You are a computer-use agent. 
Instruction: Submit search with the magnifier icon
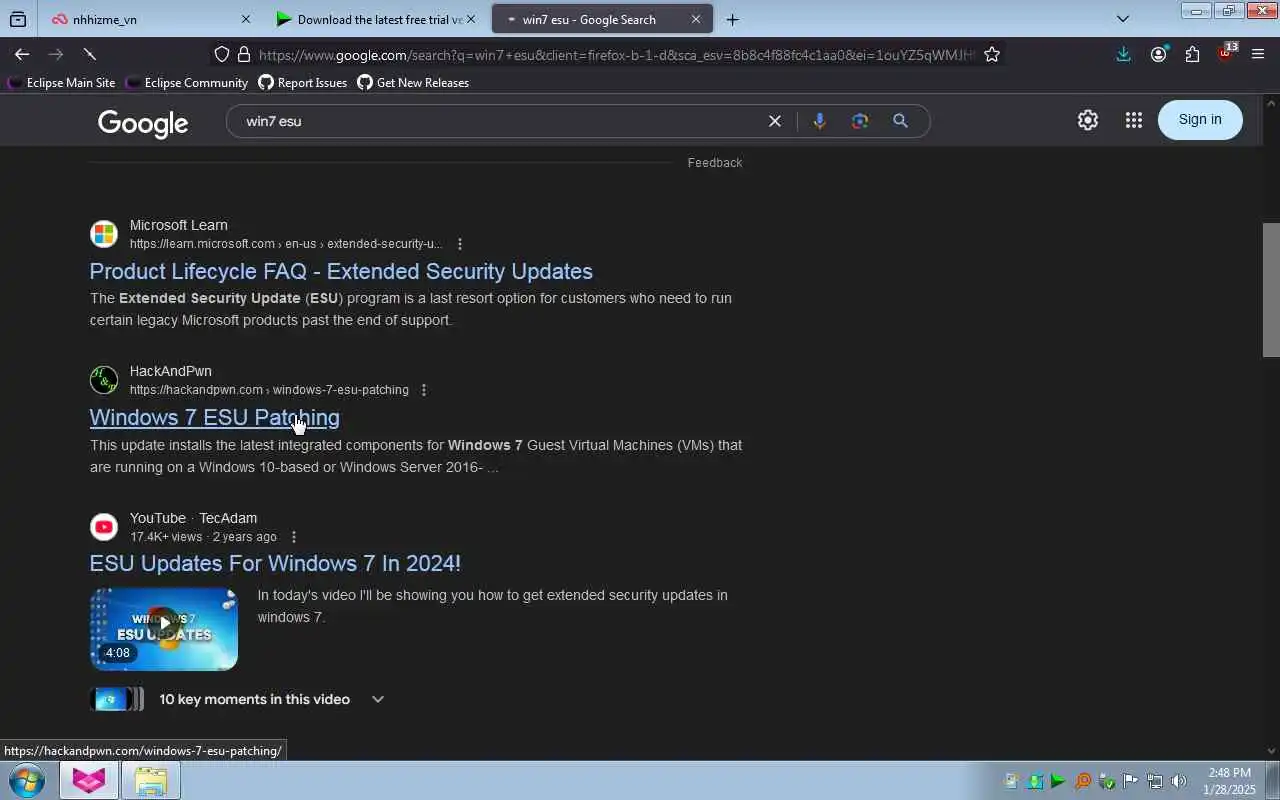coord(900,121)
